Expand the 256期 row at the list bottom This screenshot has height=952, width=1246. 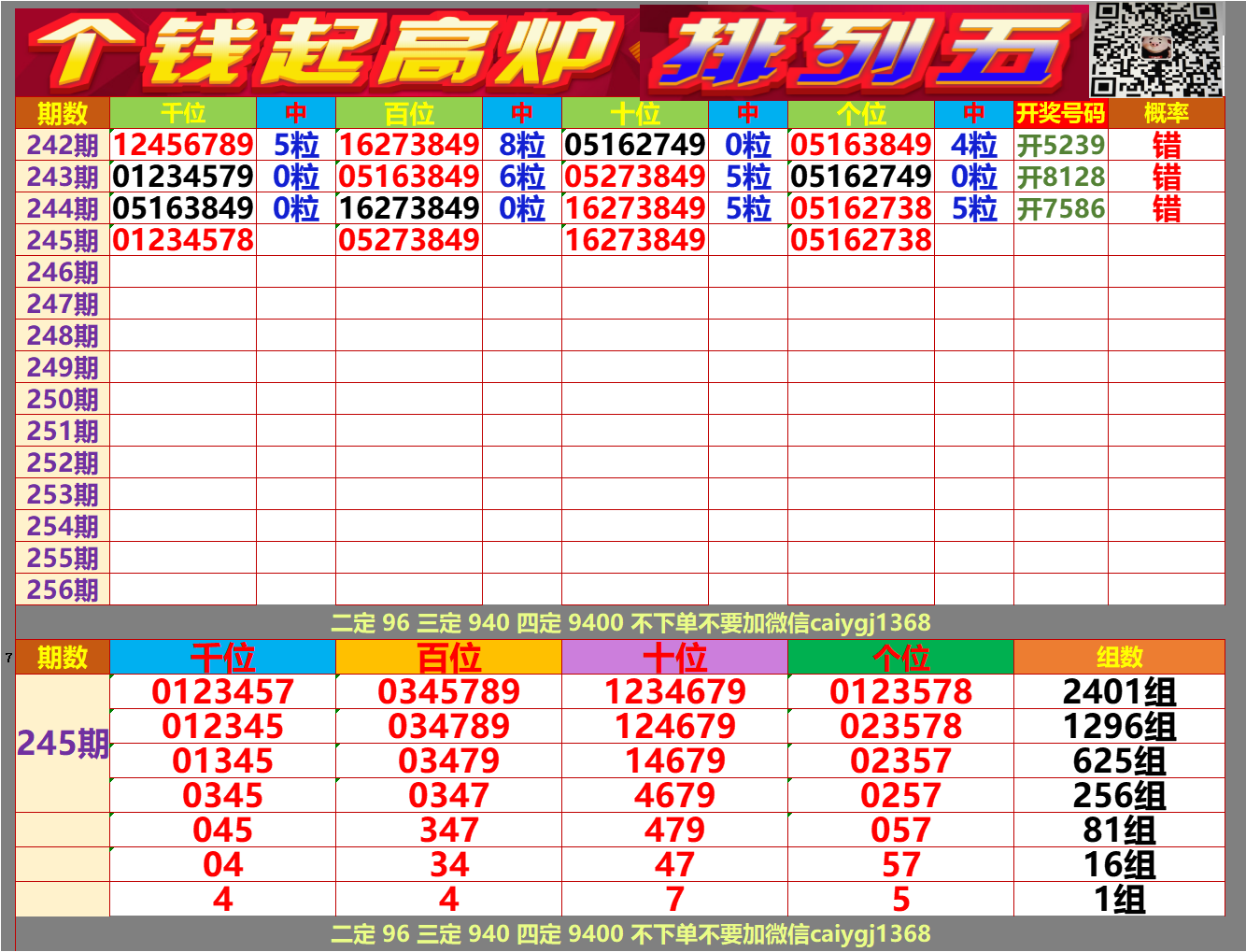pyautogui.click(x=61, y=590)
